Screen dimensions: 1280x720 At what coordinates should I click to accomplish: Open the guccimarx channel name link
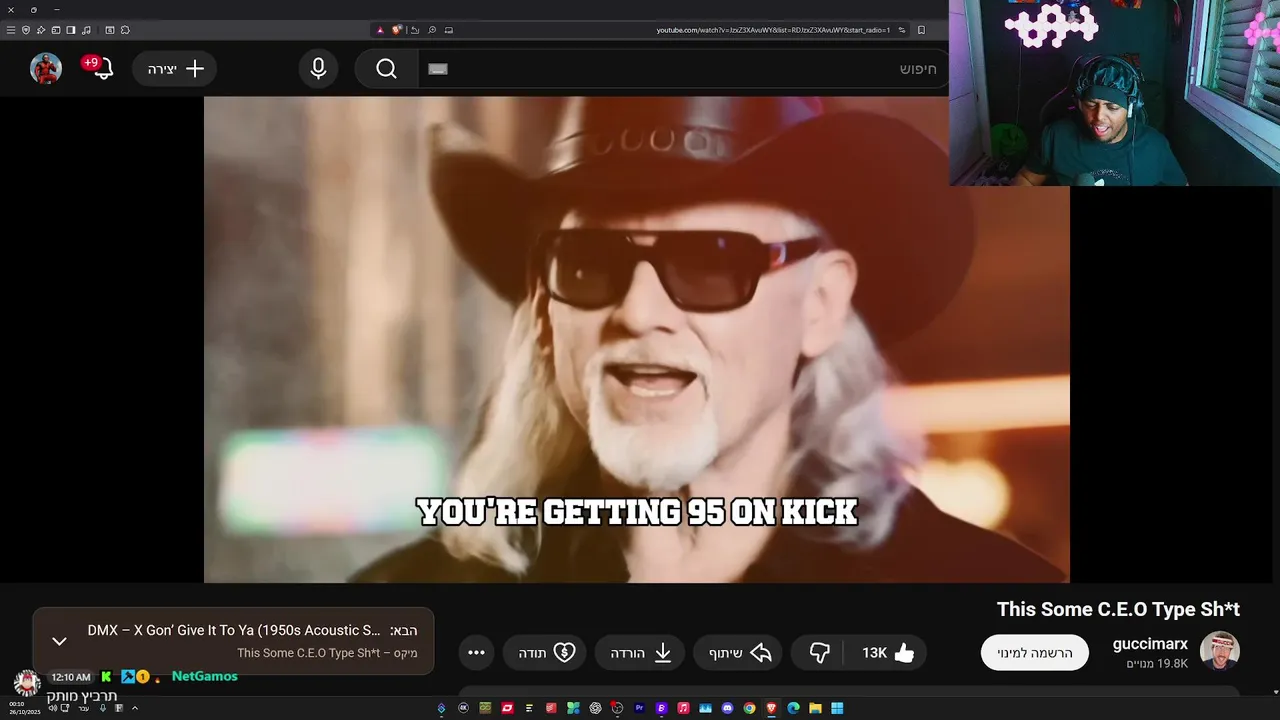coord(1150,644)
